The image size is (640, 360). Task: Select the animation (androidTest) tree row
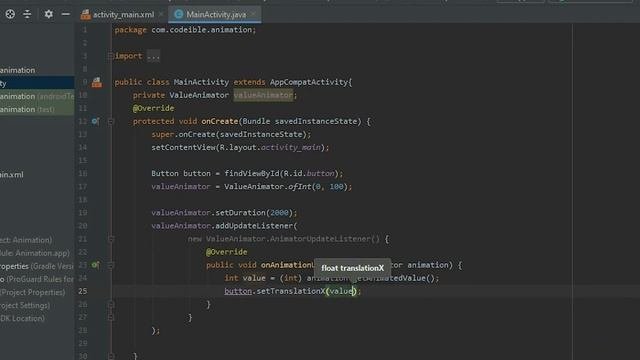pyautogui.click(x=37, y=96)
